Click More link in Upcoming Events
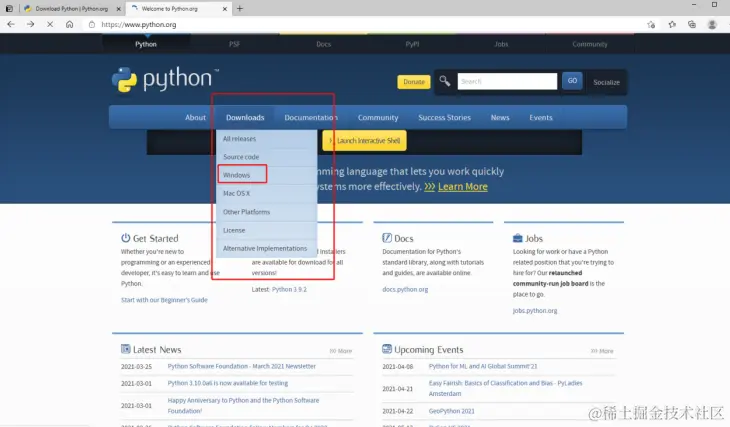Image resolution: width=730 pixels, height=427 pixels. tap(602, 351)
